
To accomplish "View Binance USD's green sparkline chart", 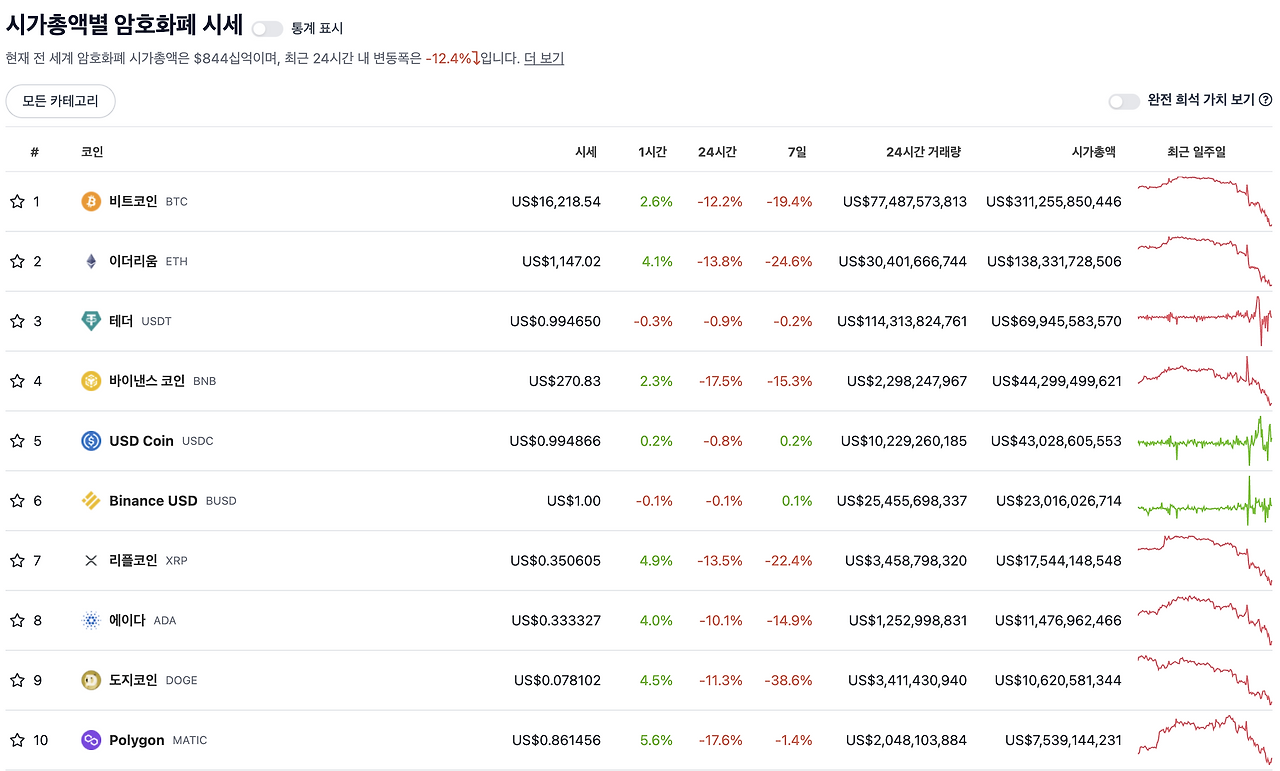I will (x=1204, y=500).
